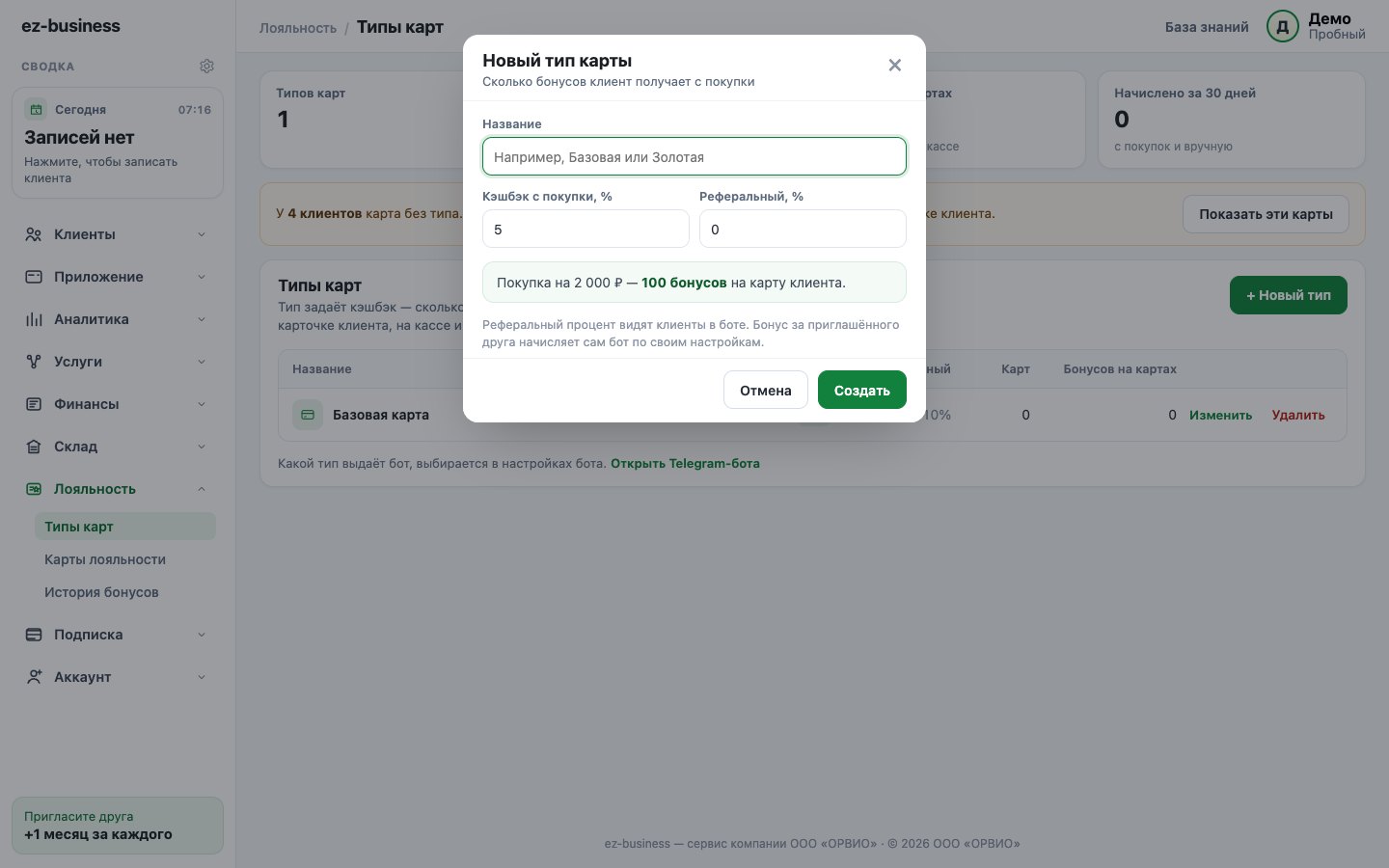Focus the Название input field
Image resolution: width=1389 pixels, height=868 pixels.
pyautogui.click(x=694, y=156)
